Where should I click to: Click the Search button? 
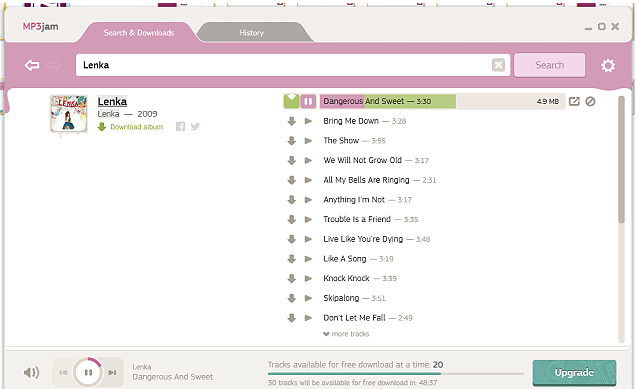(549, 65)
